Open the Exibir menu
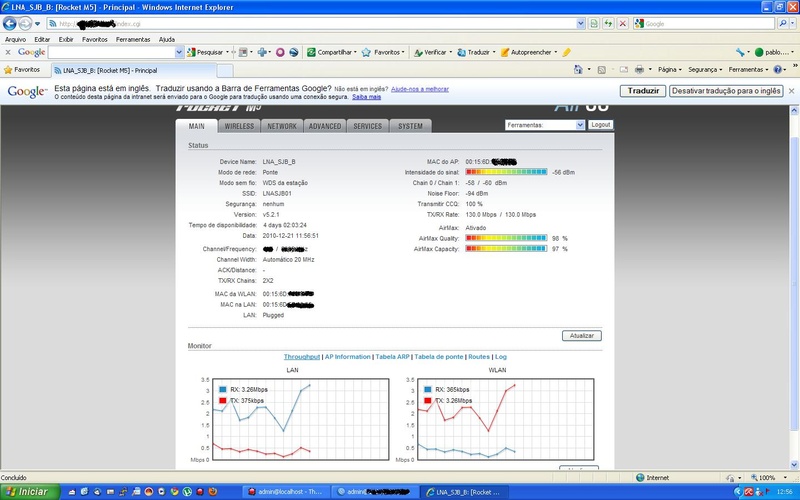 66,39
